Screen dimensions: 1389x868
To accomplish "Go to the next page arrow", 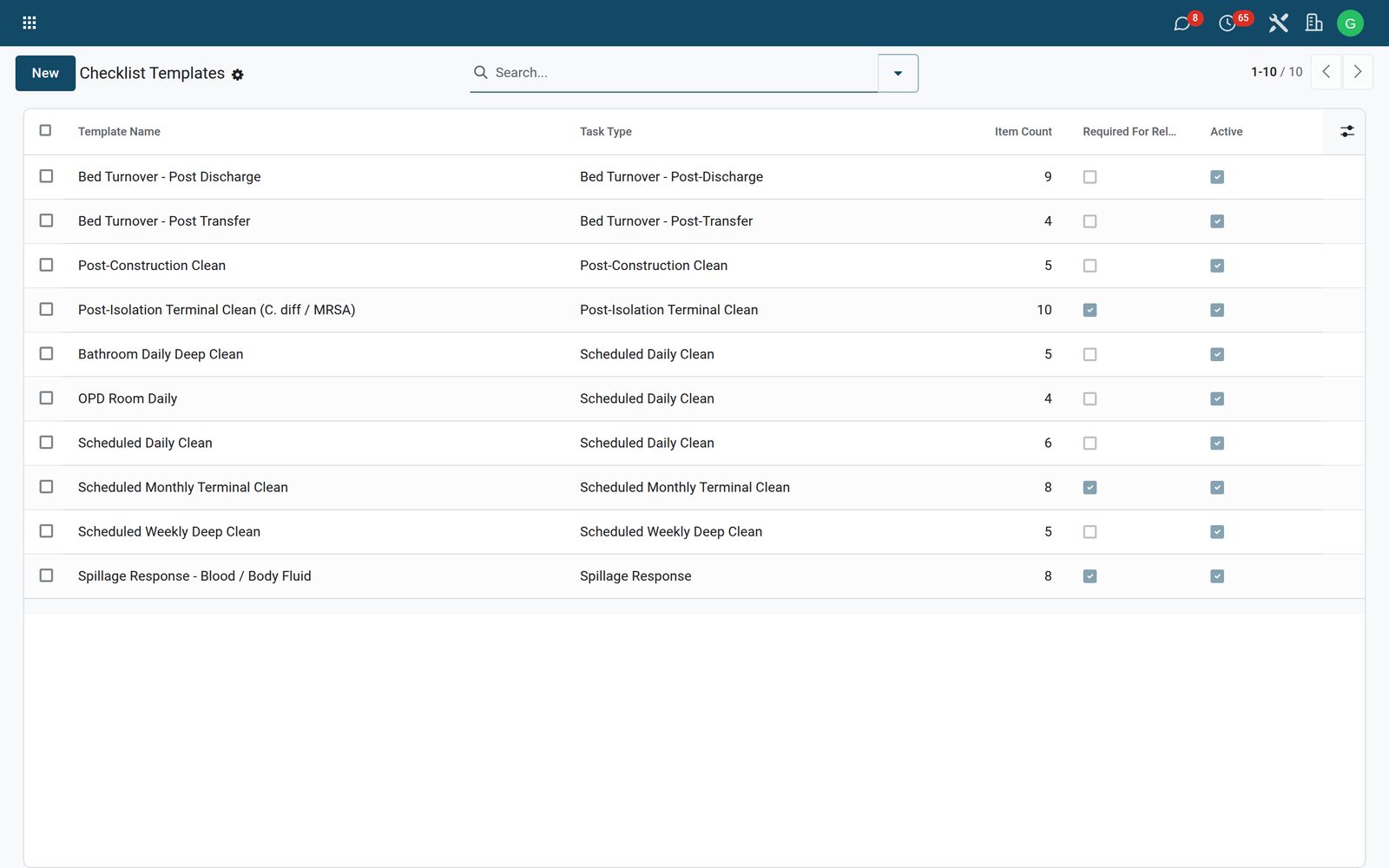I will click(x=1358, y=72).
